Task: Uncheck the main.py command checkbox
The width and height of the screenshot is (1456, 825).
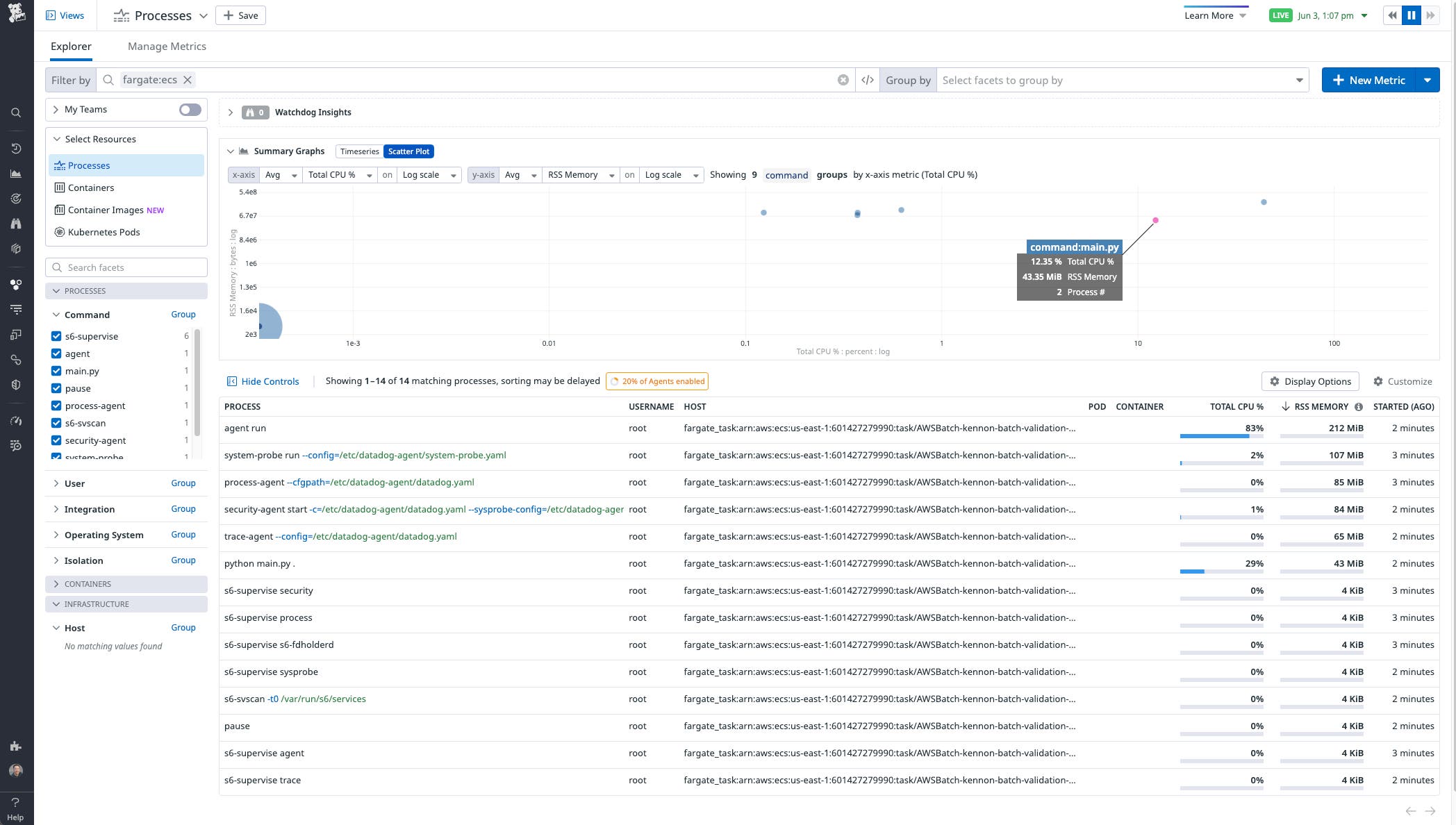Action: (56, 371)
